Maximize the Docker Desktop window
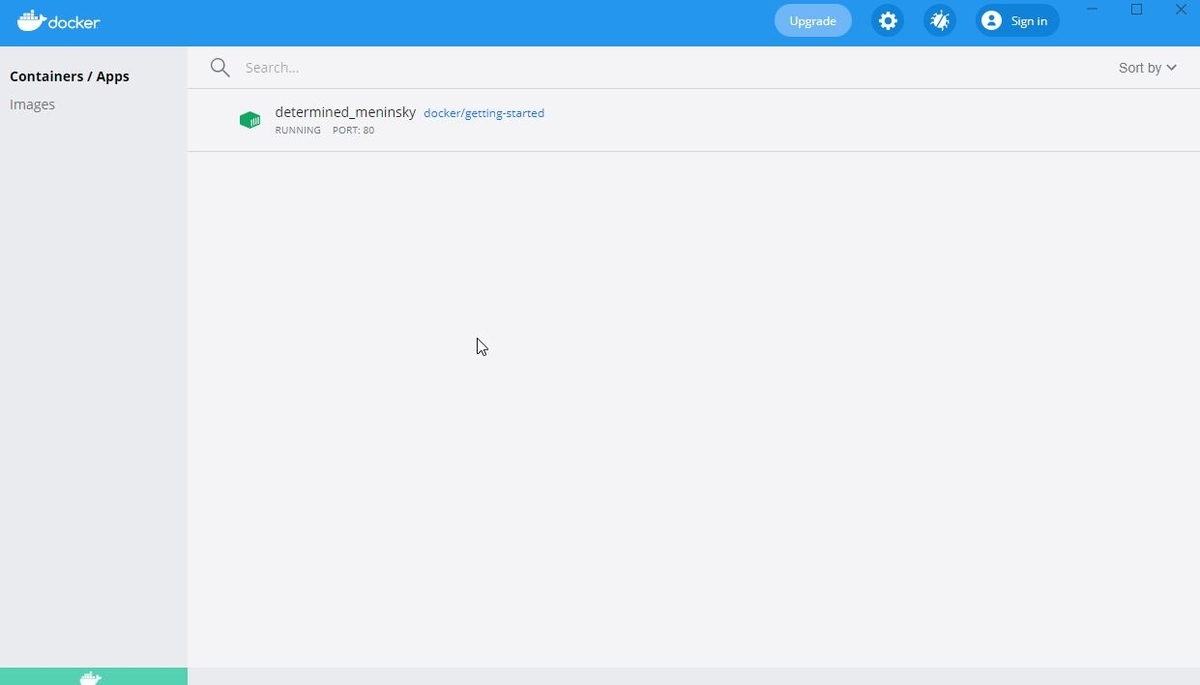 coord(1136,10)
